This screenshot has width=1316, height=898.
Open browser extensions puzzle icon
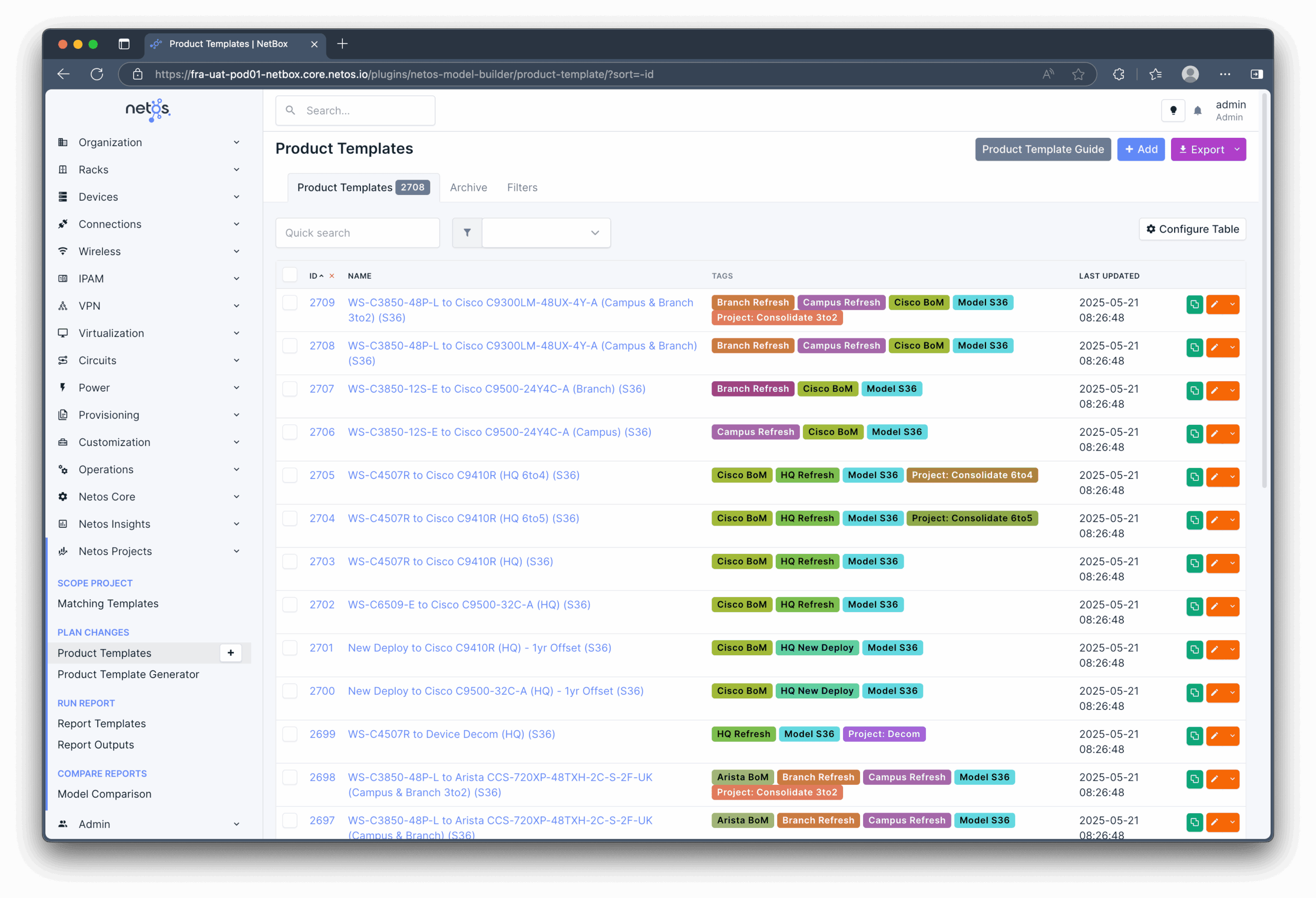tap(1119, 74)
